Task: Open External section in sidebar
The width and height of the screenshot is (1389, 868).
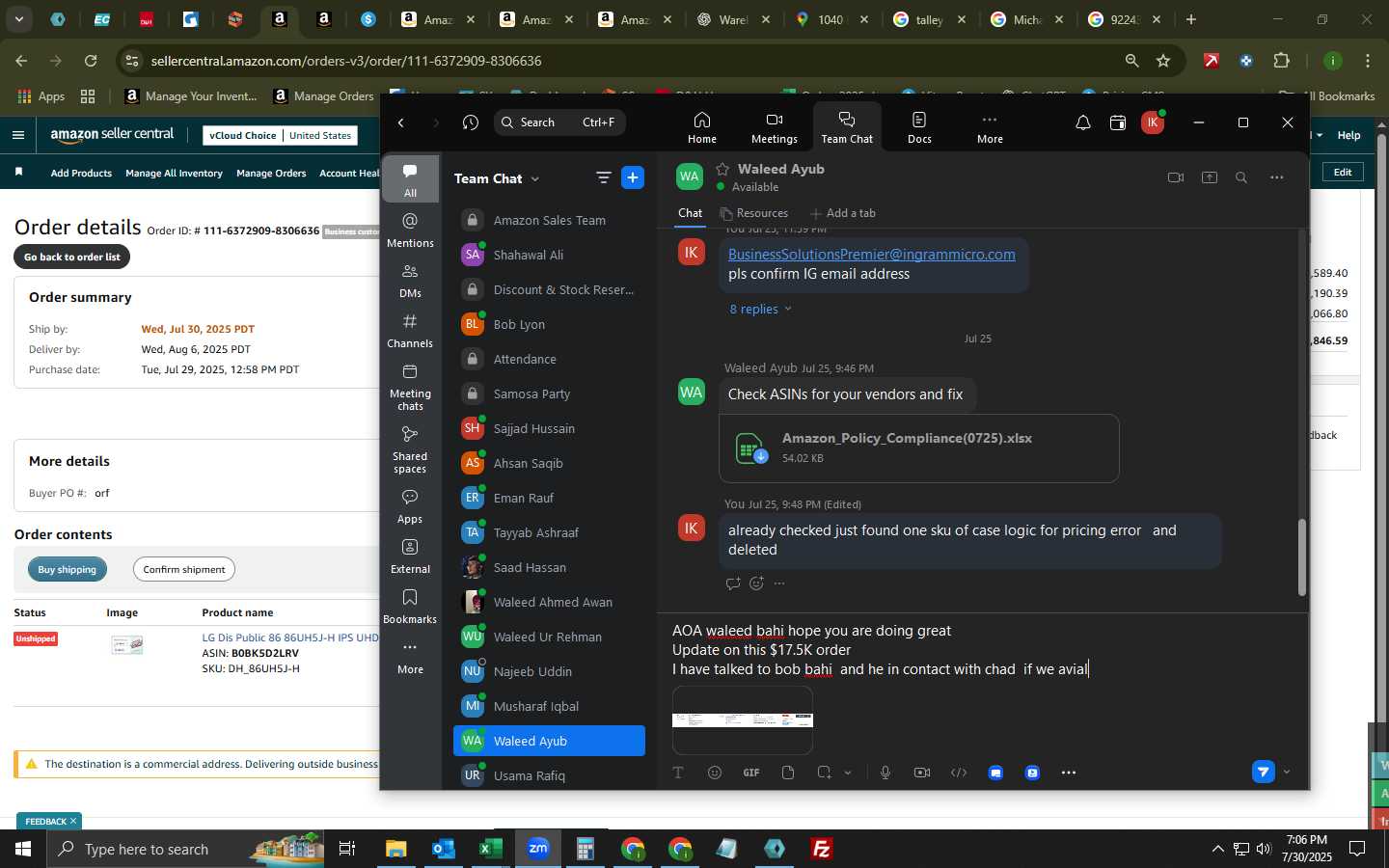Action: (x=410, y=556)
